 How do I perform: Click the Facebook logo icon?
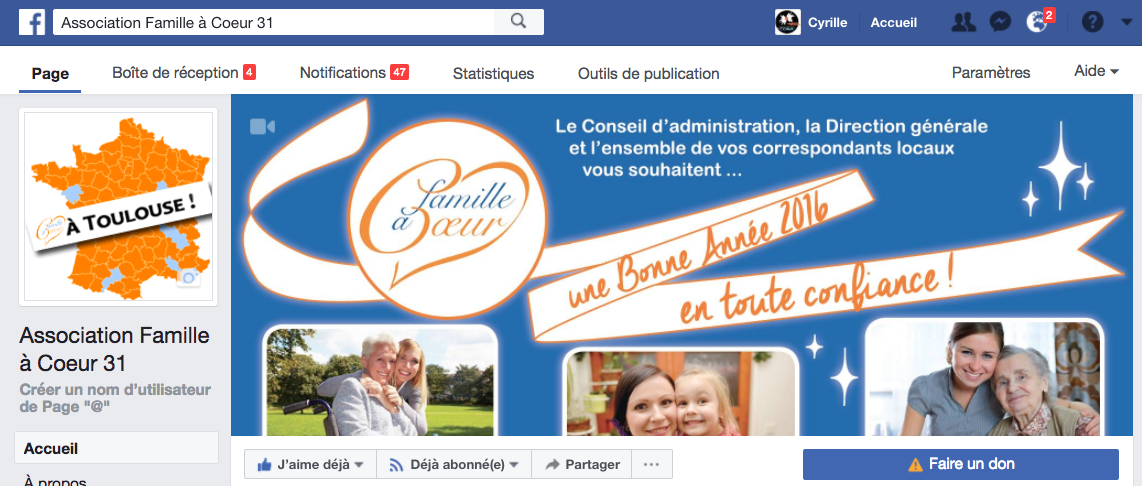pyautogui.click(x=31, y=23)
